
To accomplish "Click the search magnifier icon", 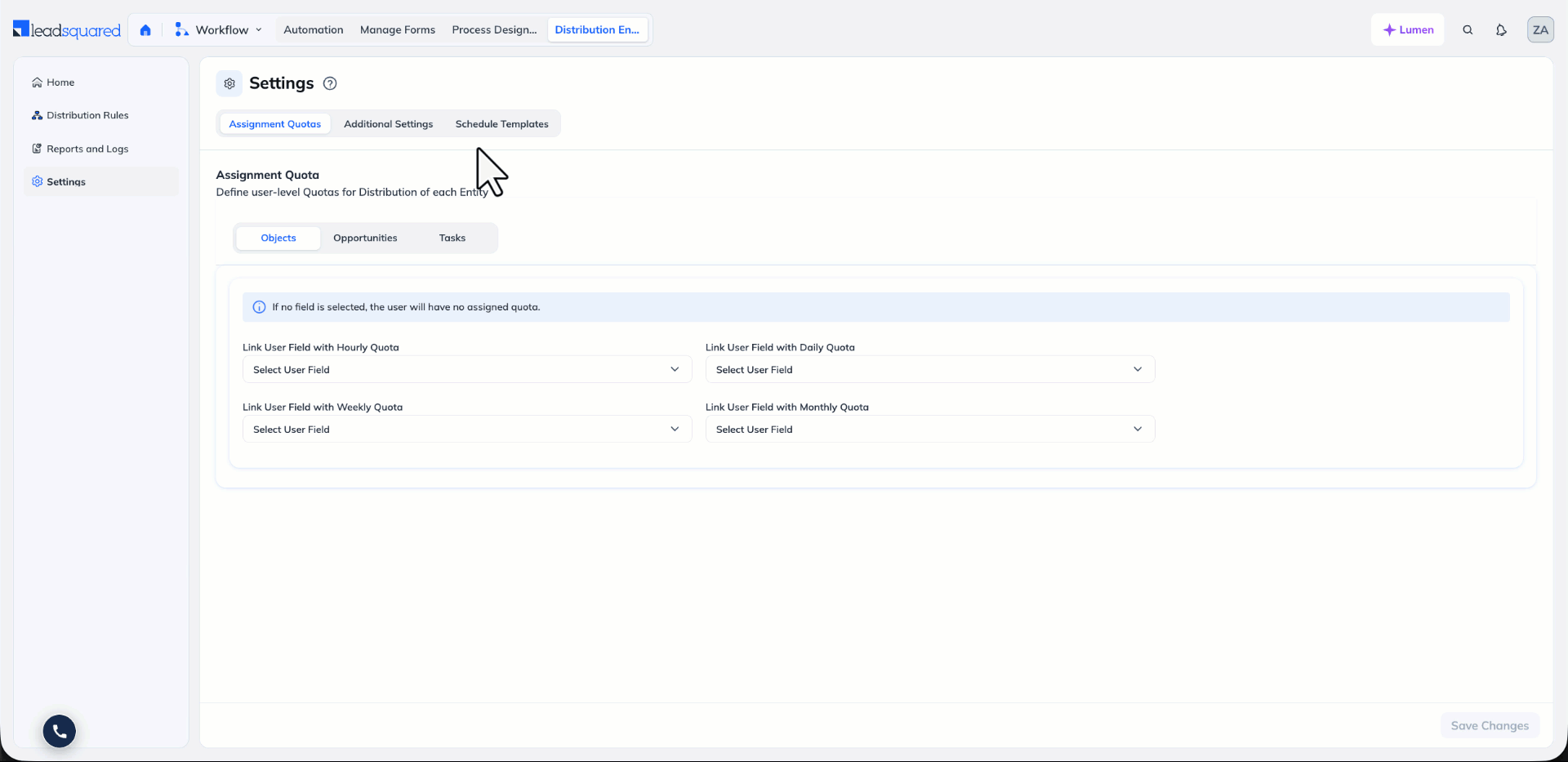I will (x=1468, y=30).
